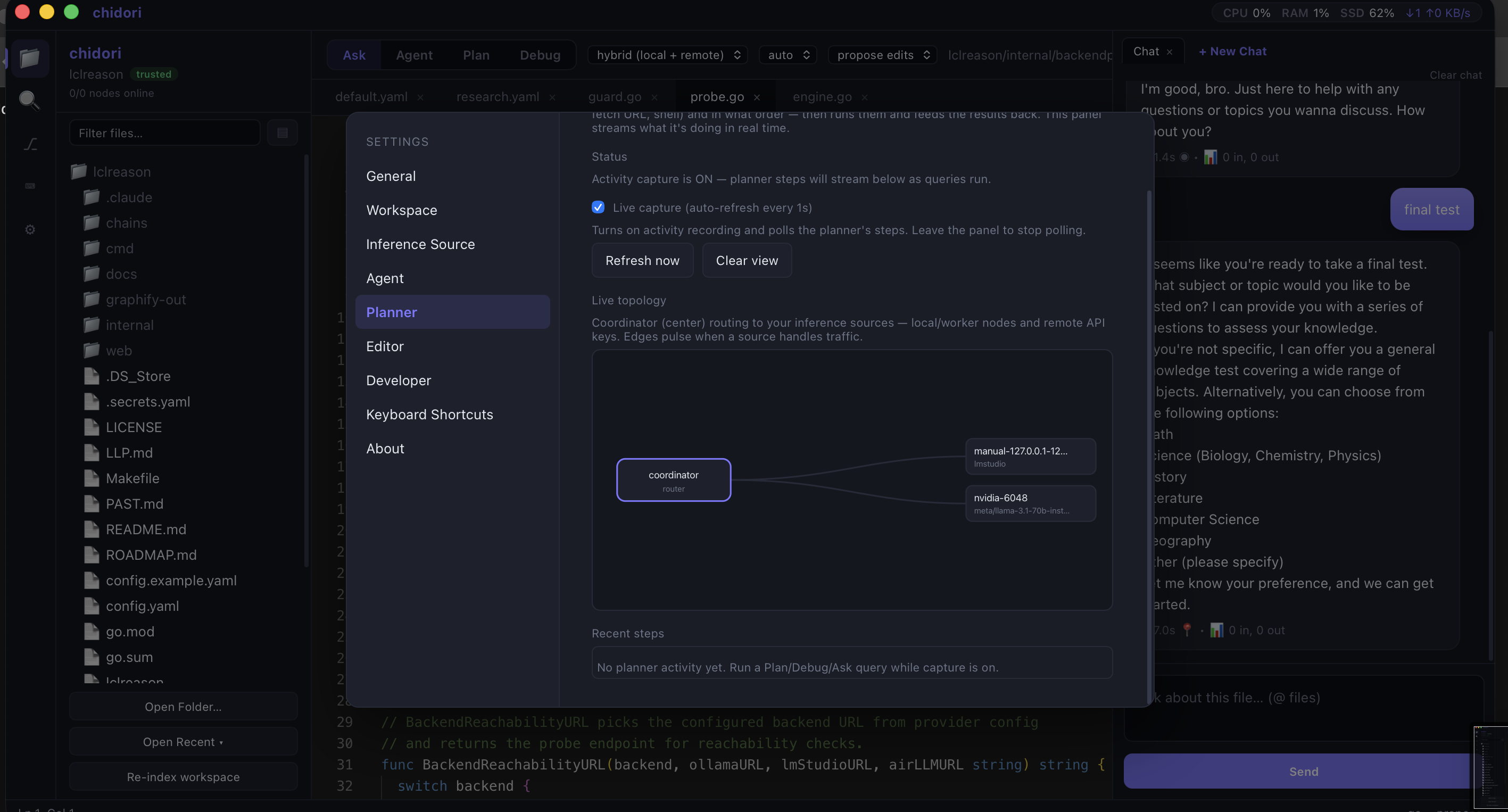This screenshot has height=812, width=1508.
Task: Open the magnifying glass search icon
Action: (x=29, y=100)
